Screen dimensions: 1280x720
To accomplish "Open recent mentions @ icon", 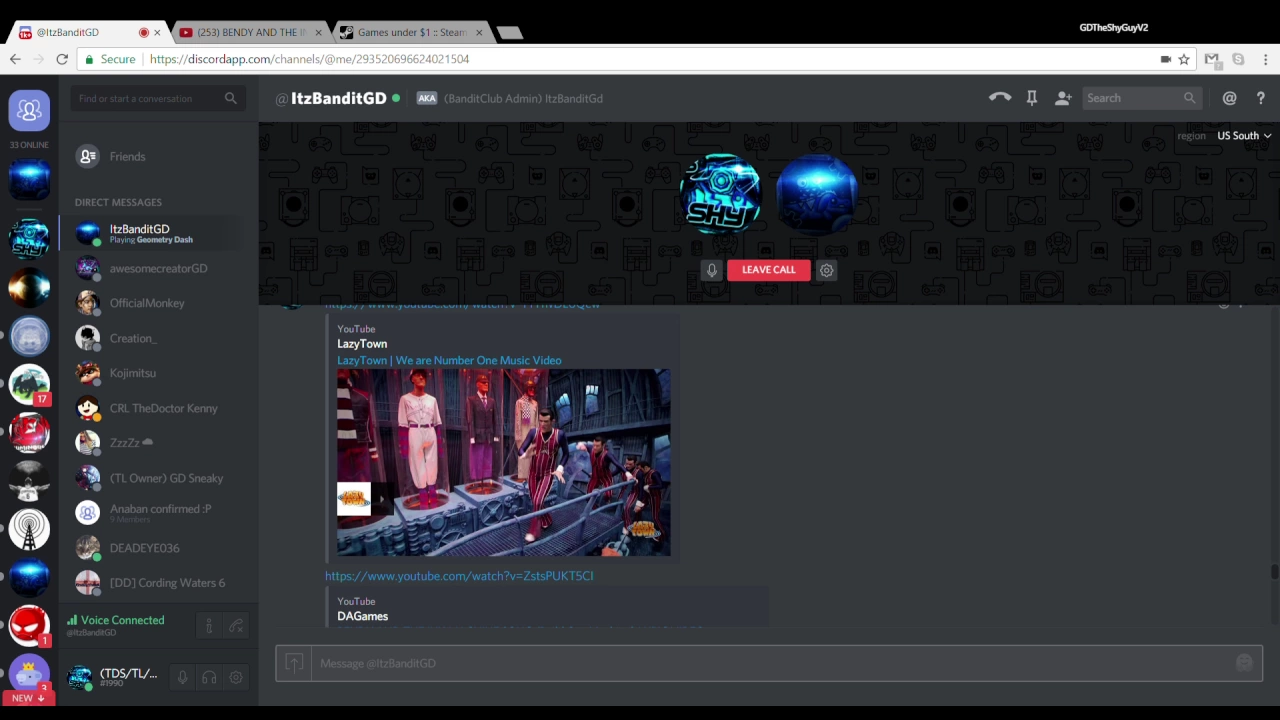I will (x=1229, y=98).
